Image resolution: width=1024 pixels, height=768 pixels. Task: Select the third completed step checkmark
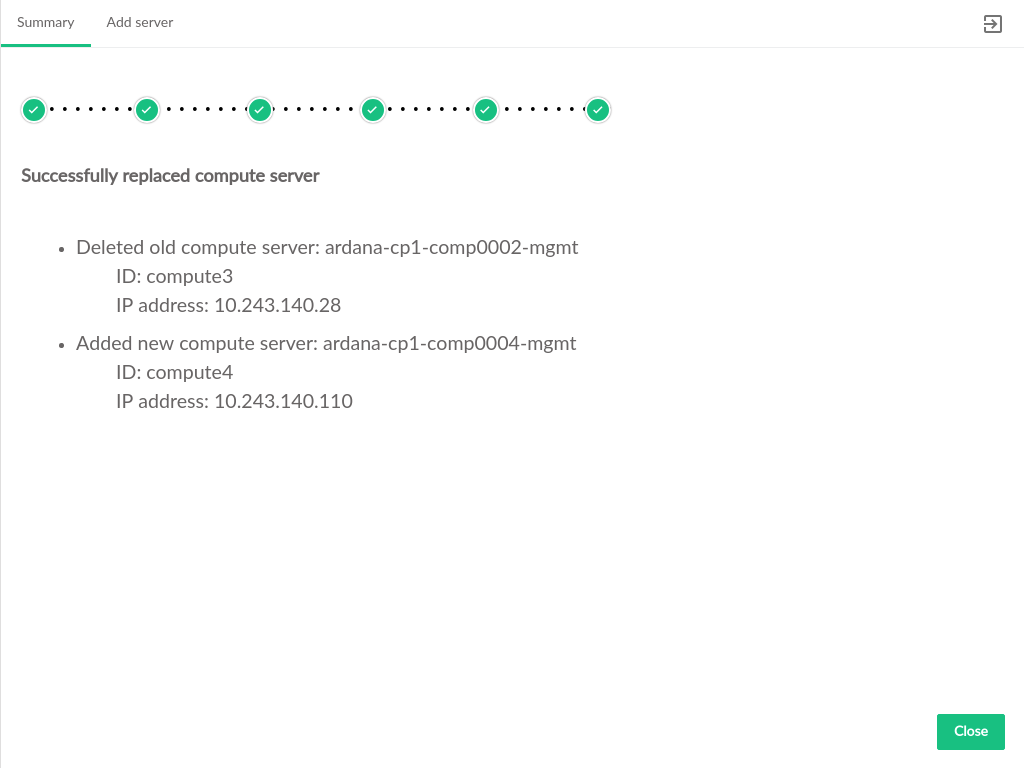coord(260,110)
